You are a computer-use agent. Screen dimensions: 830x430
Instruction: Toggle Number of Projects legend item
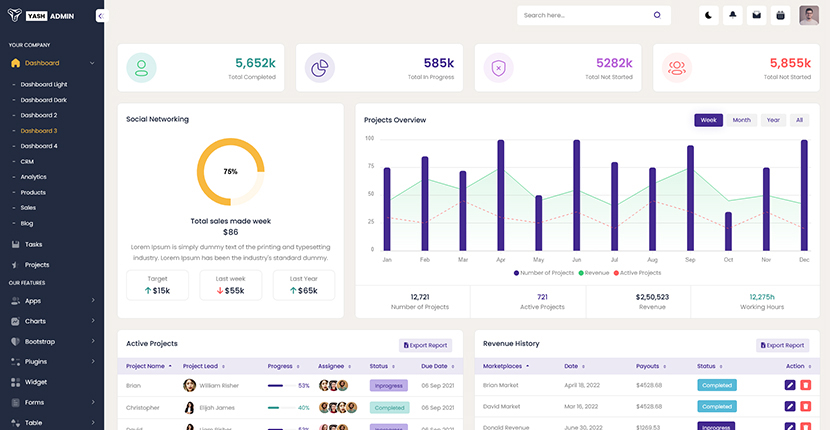tap(544, 273)
